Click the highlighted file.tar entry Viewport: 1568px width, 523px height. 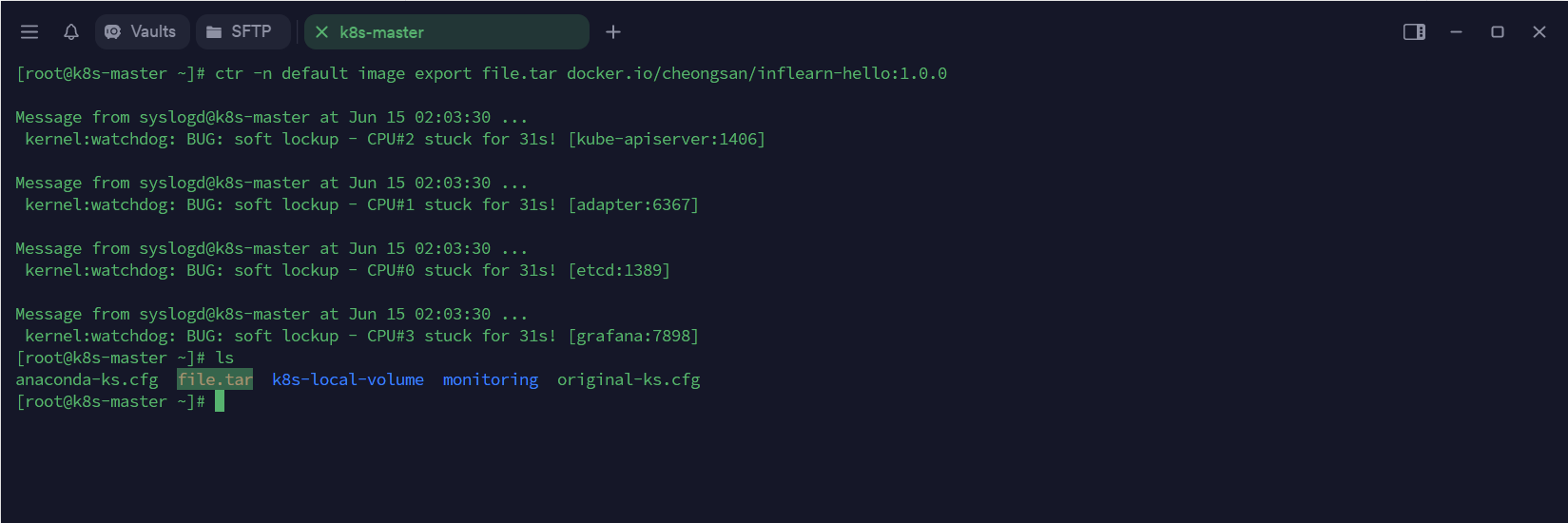tap(215, 379)
